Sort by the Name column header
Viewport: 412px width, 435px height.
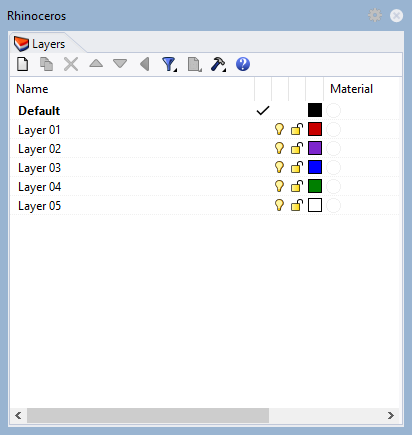click(132, 89)
